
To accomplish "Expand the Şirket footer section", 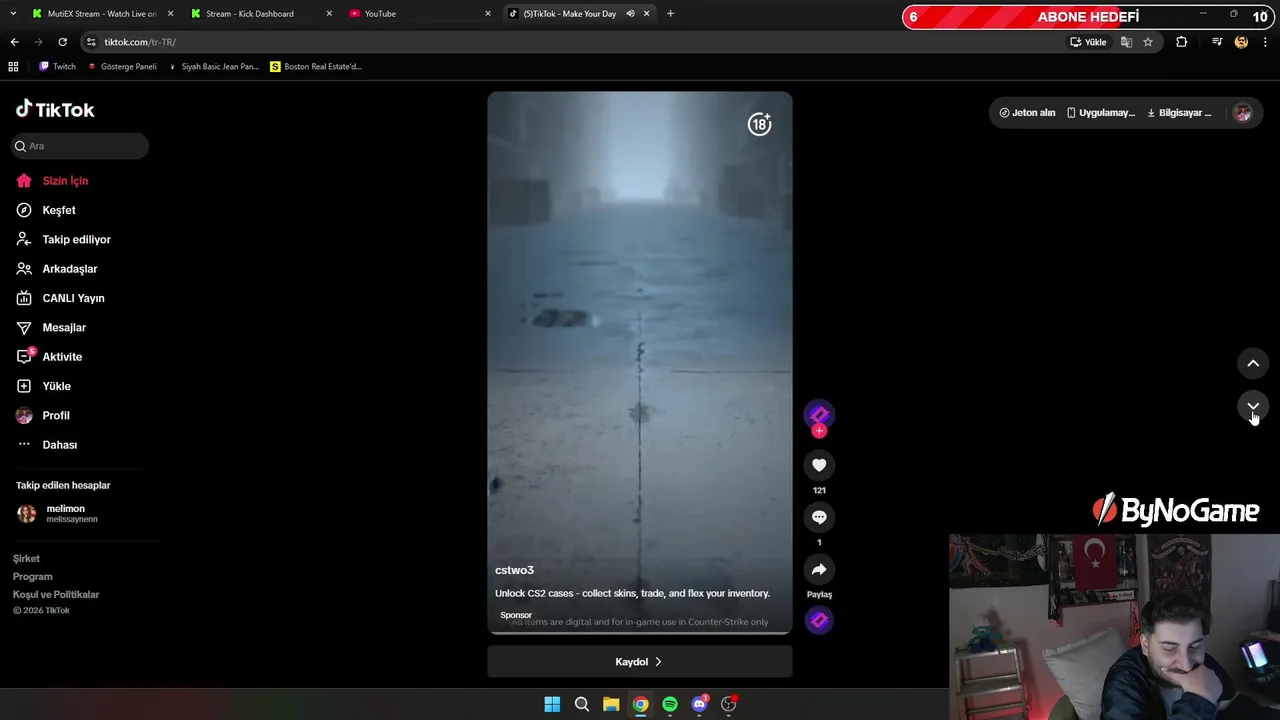I will pos(26,559).
